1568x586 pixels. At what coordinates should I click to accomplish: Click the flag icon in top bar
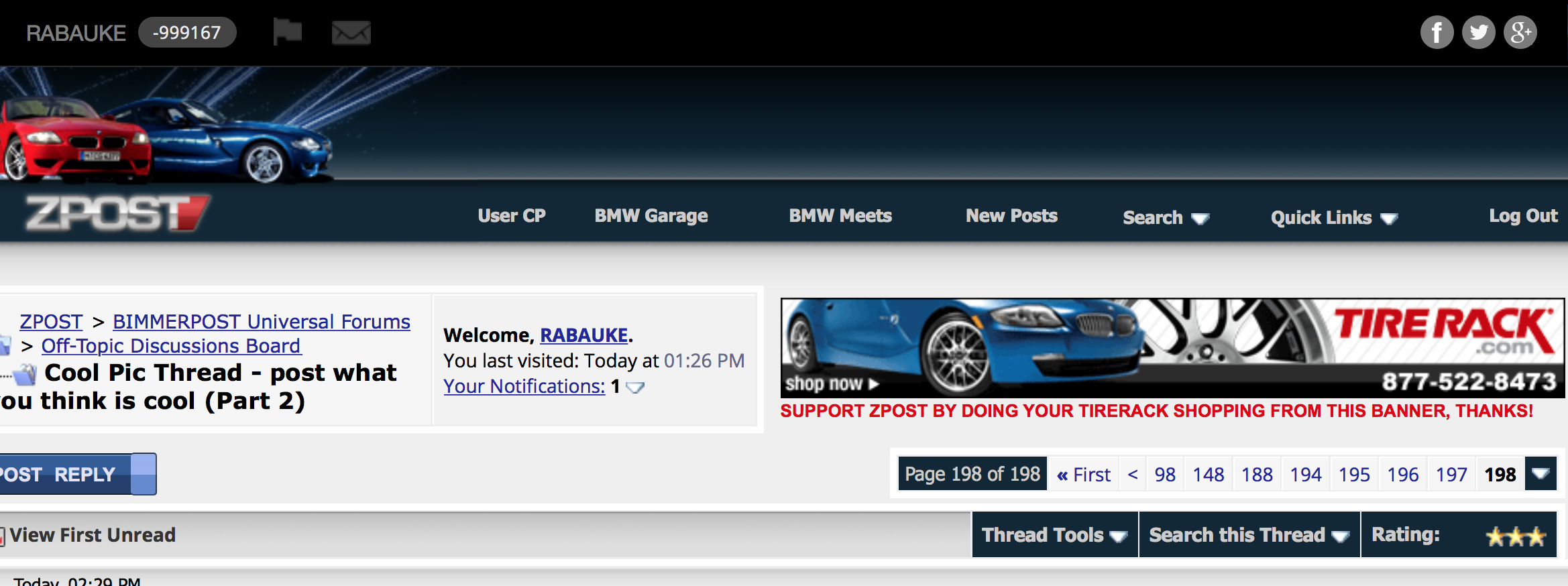287,32
